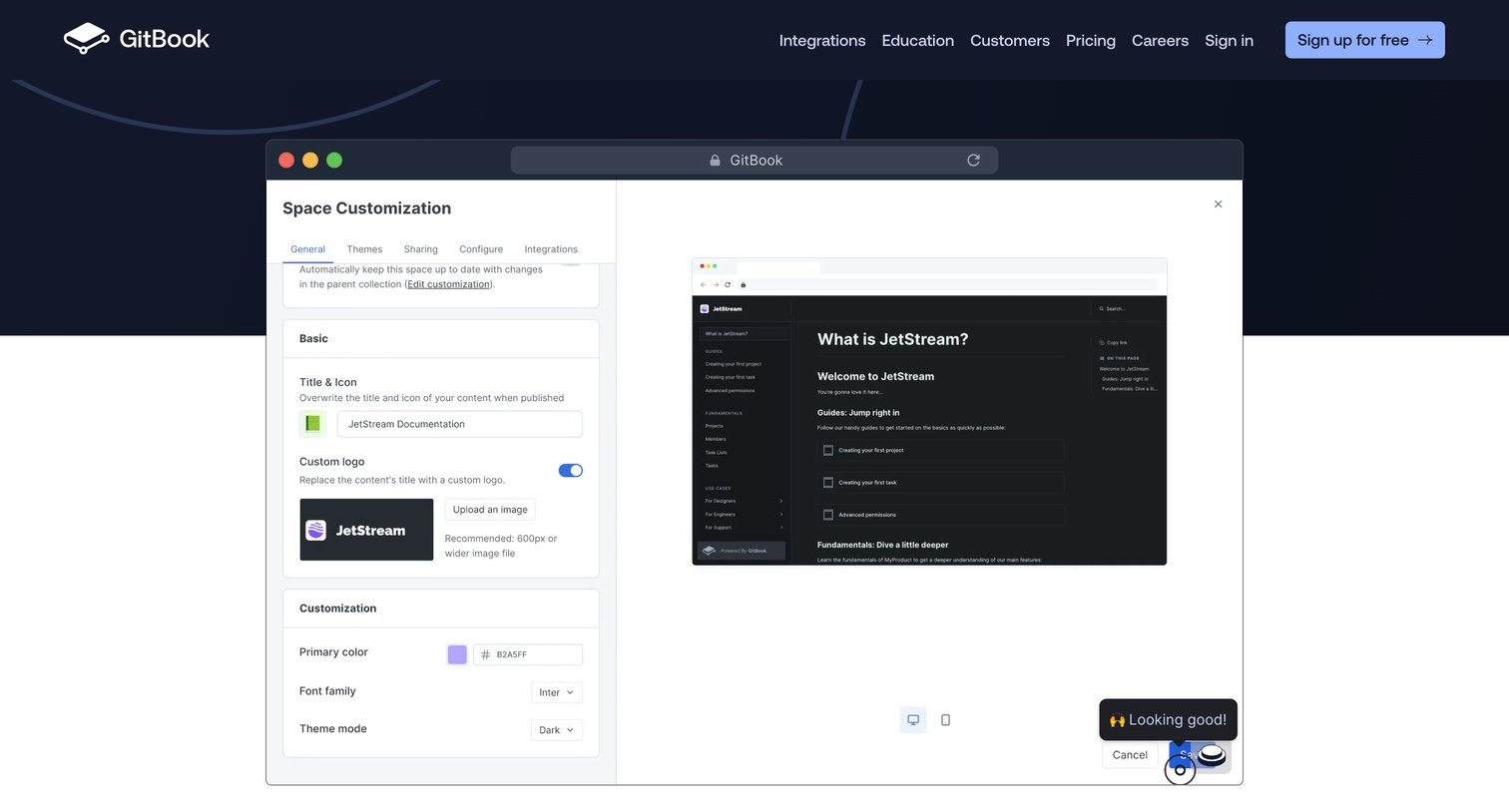Click the back arrow in the preview browser

(x=703, y=284)
